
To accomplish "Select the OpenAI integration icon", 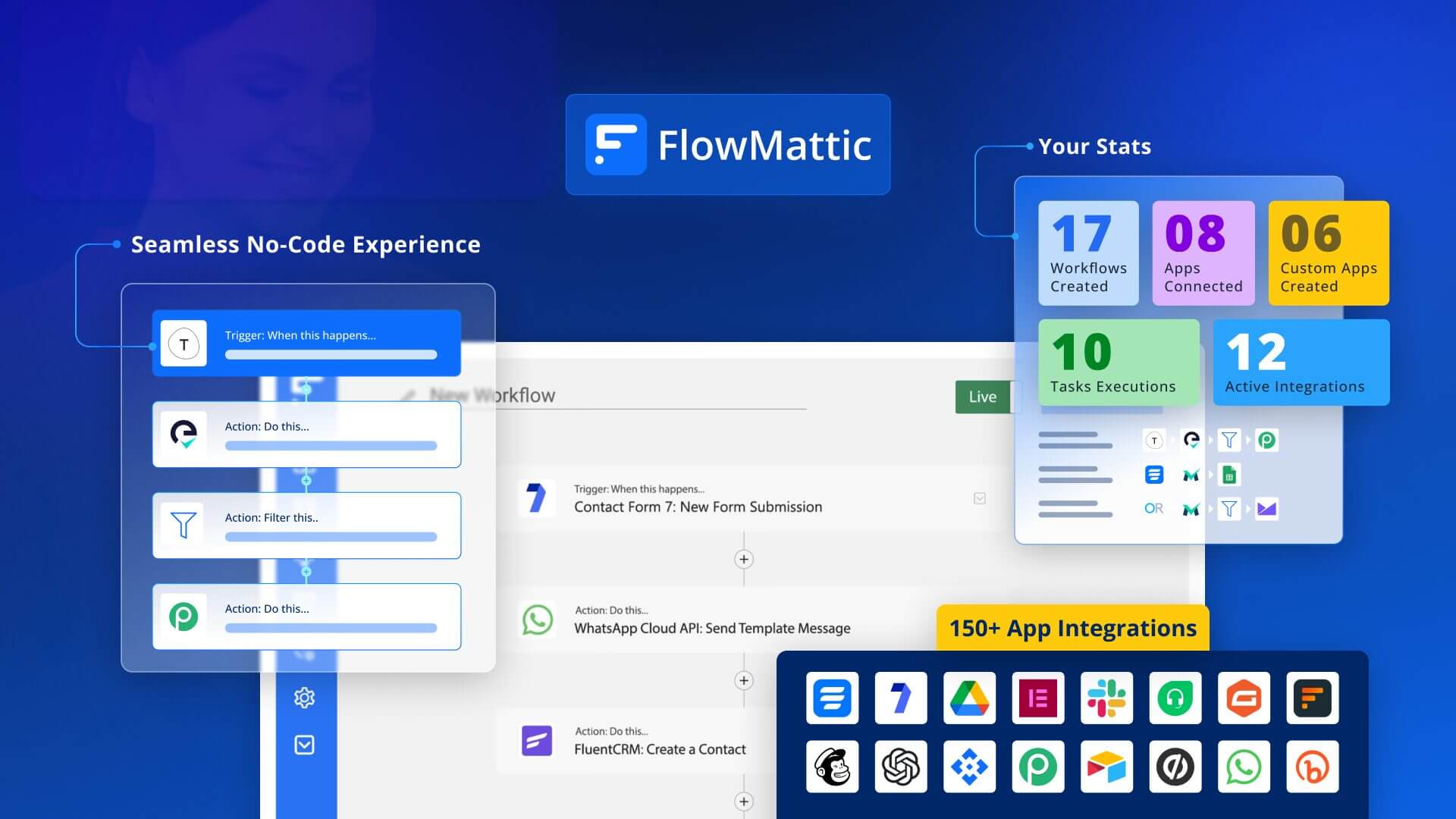I will tap(901, 767).
